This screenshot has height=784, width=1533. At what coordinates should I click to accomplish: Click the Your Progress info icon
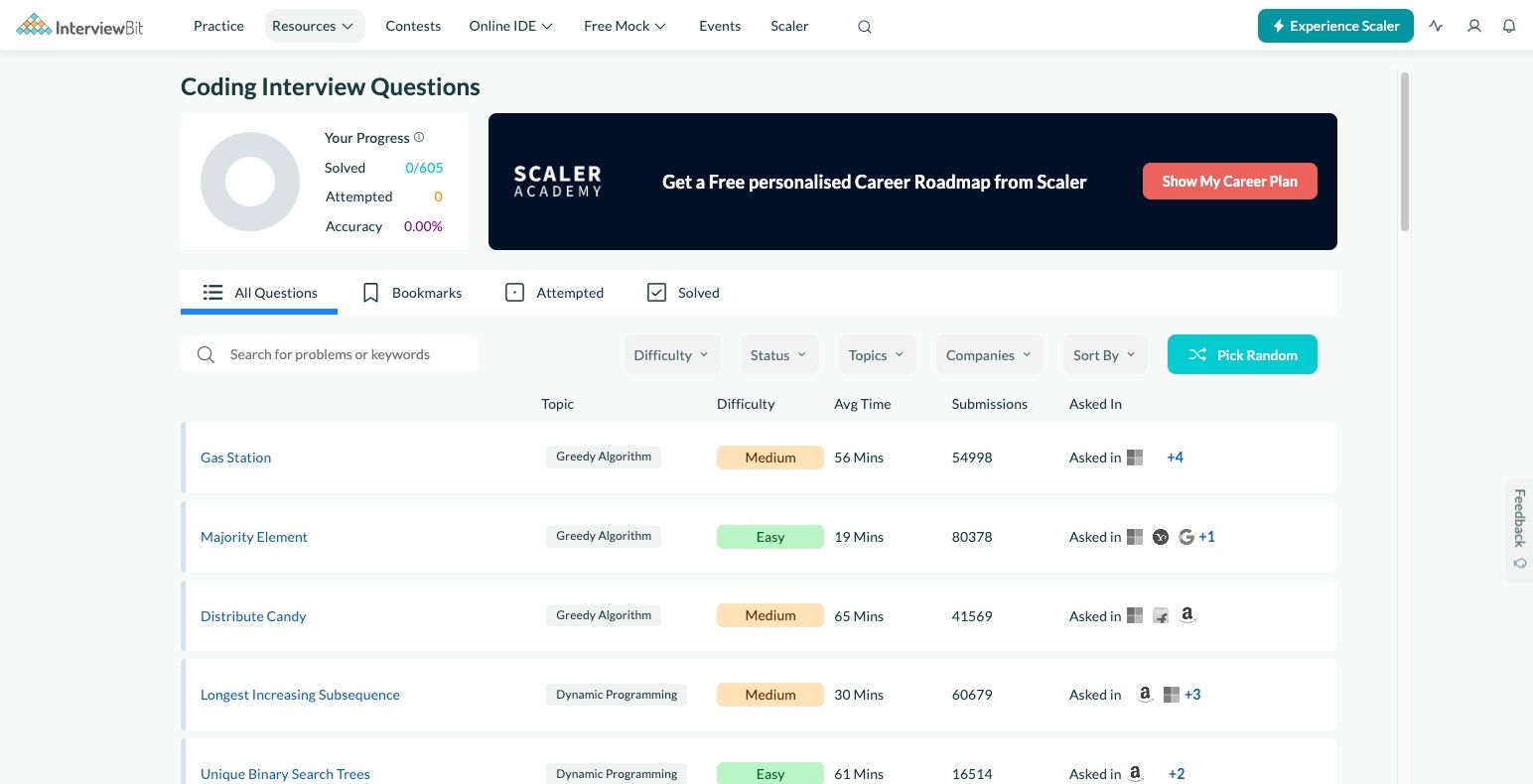point(419,137)
